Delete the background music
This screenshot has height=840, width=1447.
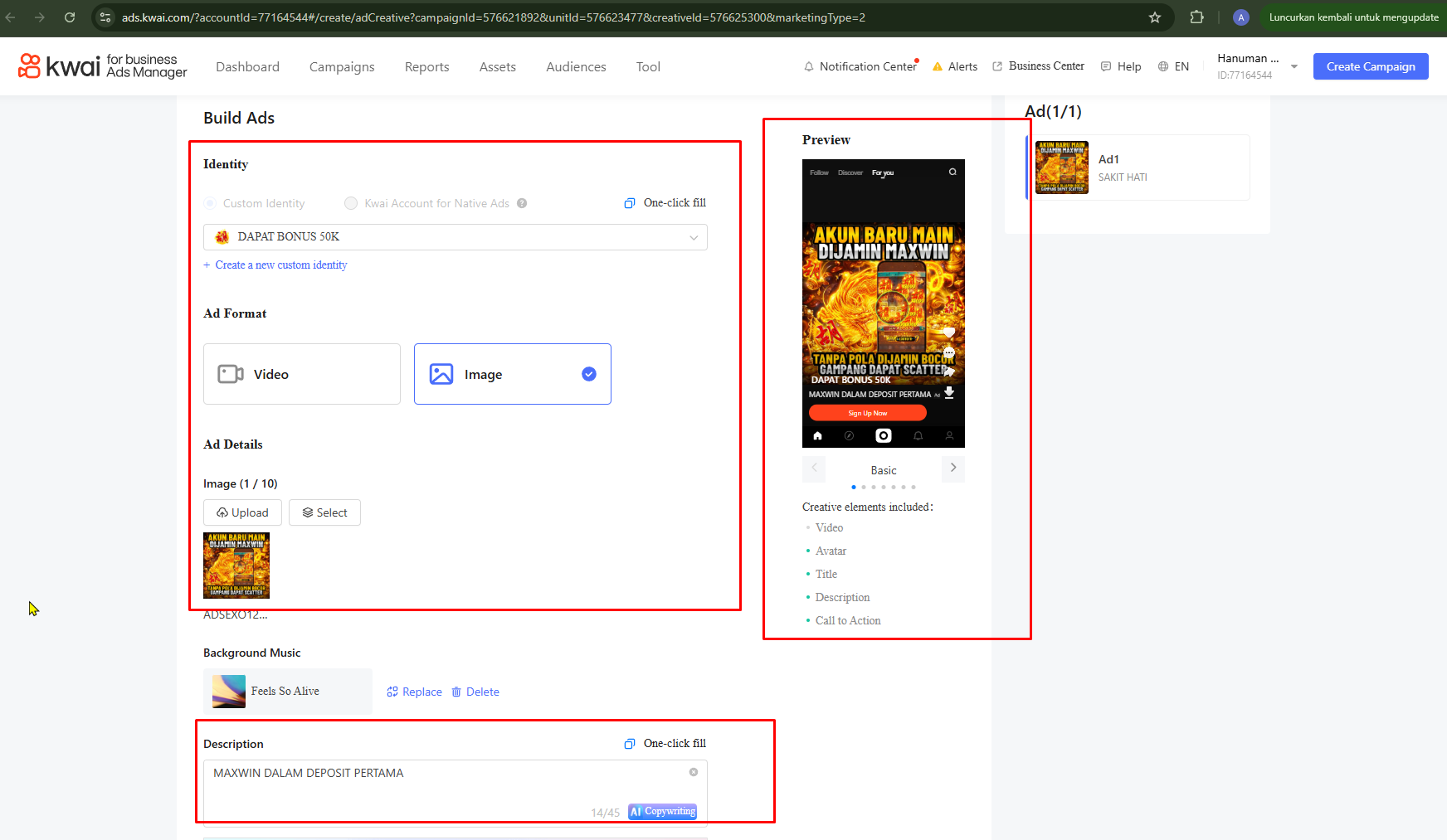[475, 692]
